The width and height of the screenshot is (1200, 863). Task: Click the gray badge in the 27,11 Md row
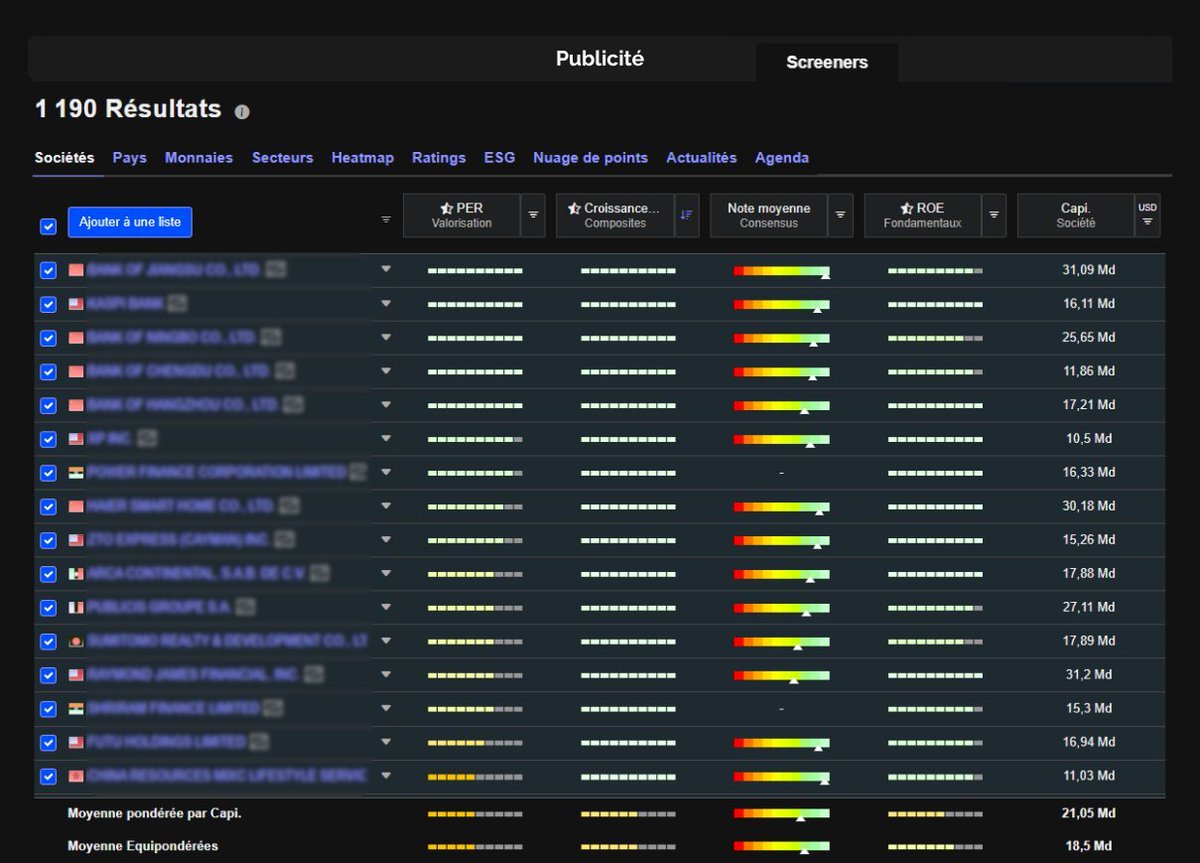[x=245, y=607]
